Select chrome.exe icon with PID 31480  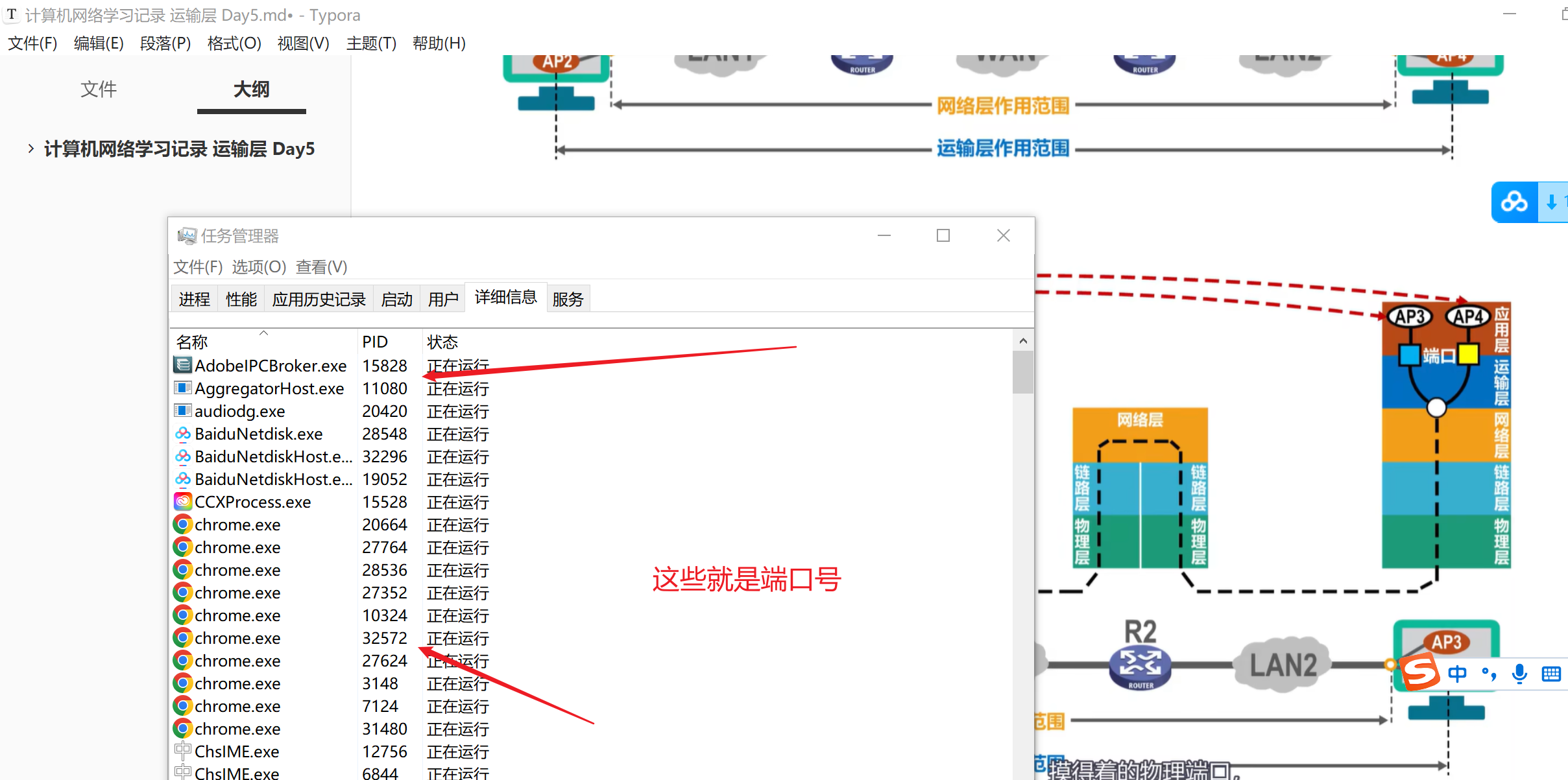[183, 728]
